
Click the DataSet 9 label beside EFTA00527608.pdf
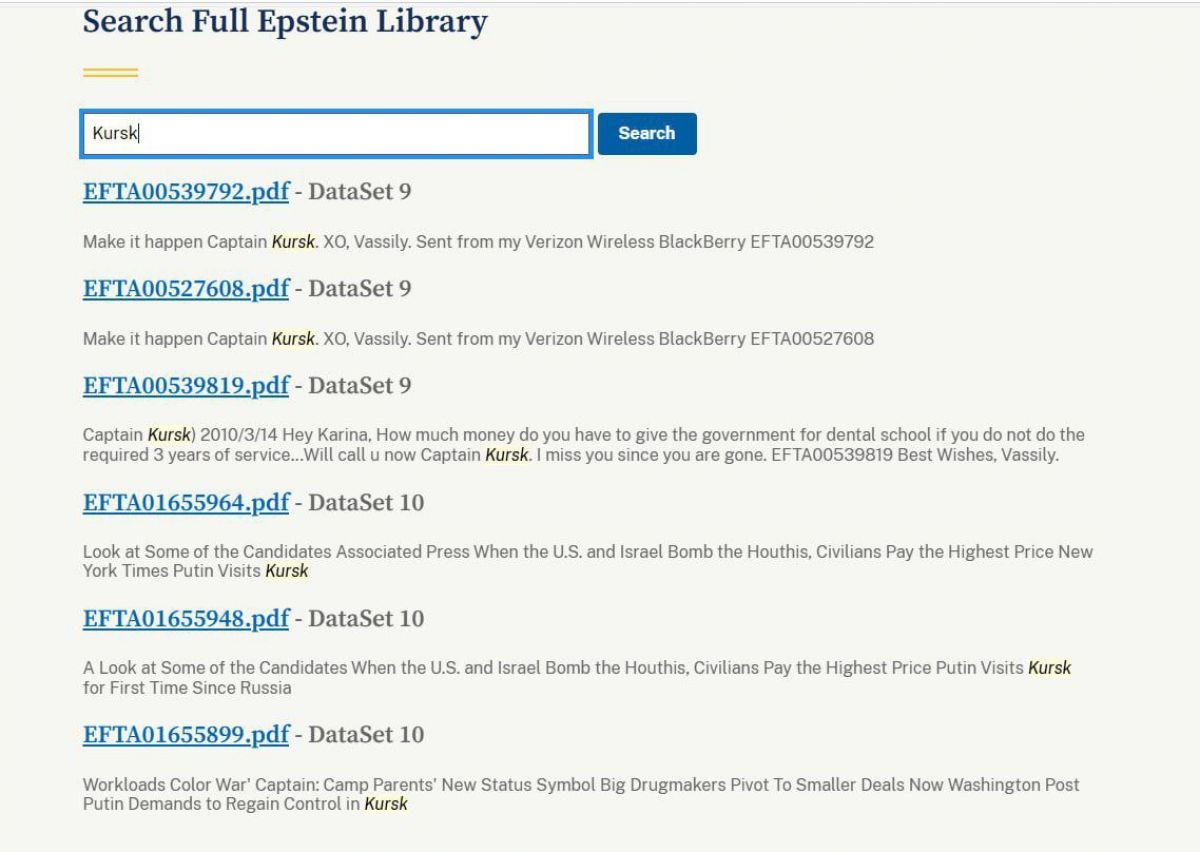click(359, 289)
